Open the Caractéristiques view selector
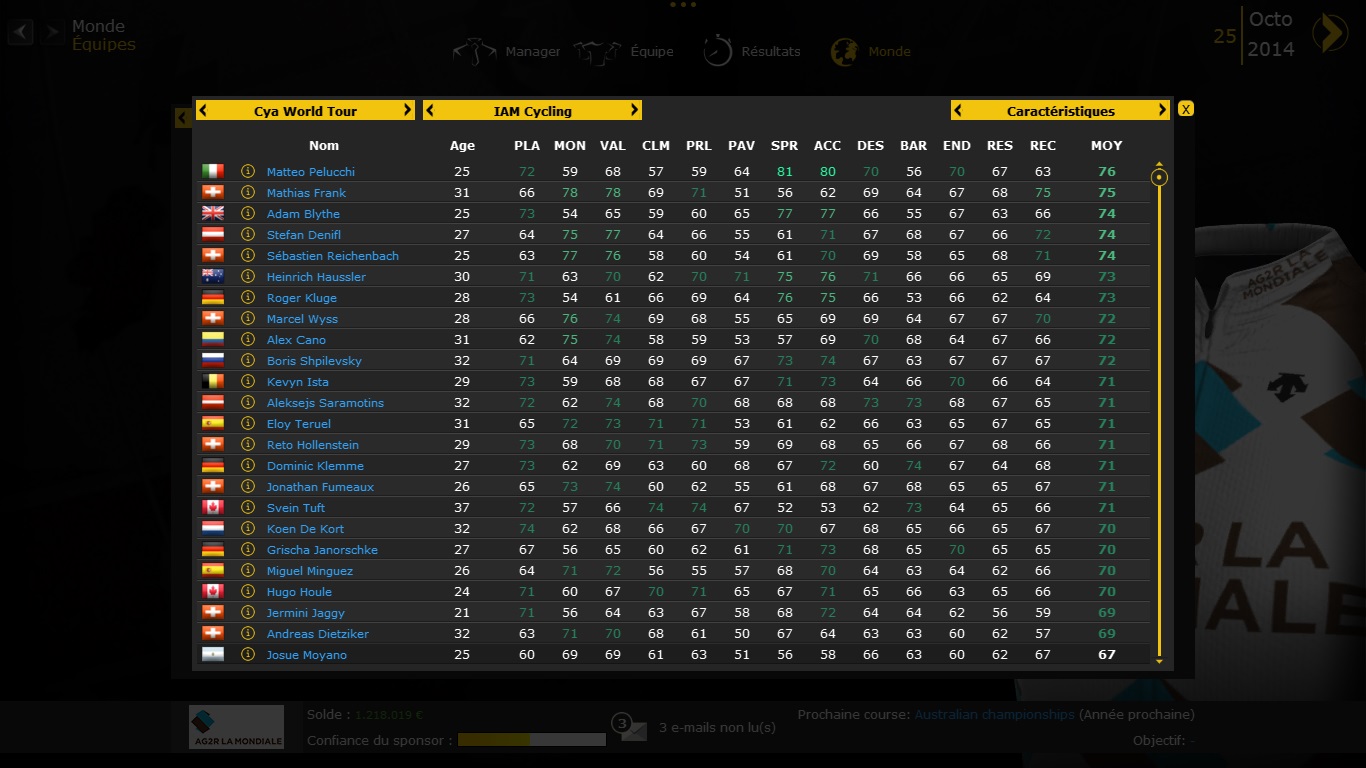This screenshot has width=1366, height=768. (x=1060, y=110)
